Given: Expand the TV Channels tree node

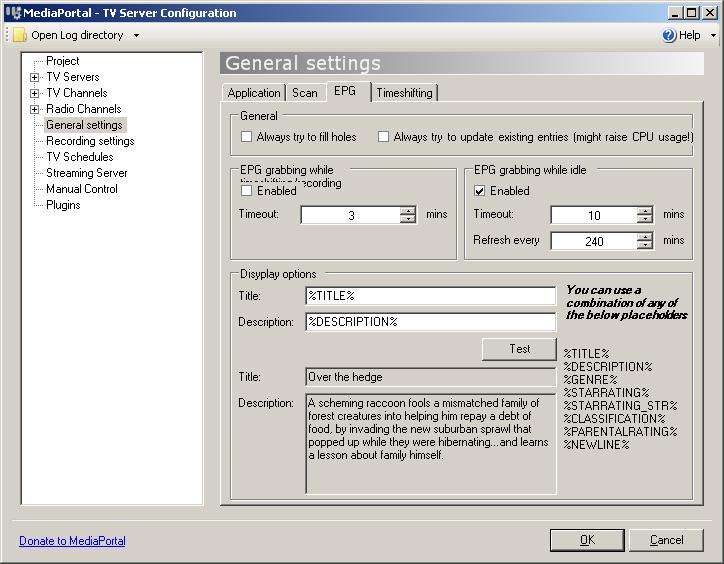Looking at the screenshot, I should (x=35, y=93).
